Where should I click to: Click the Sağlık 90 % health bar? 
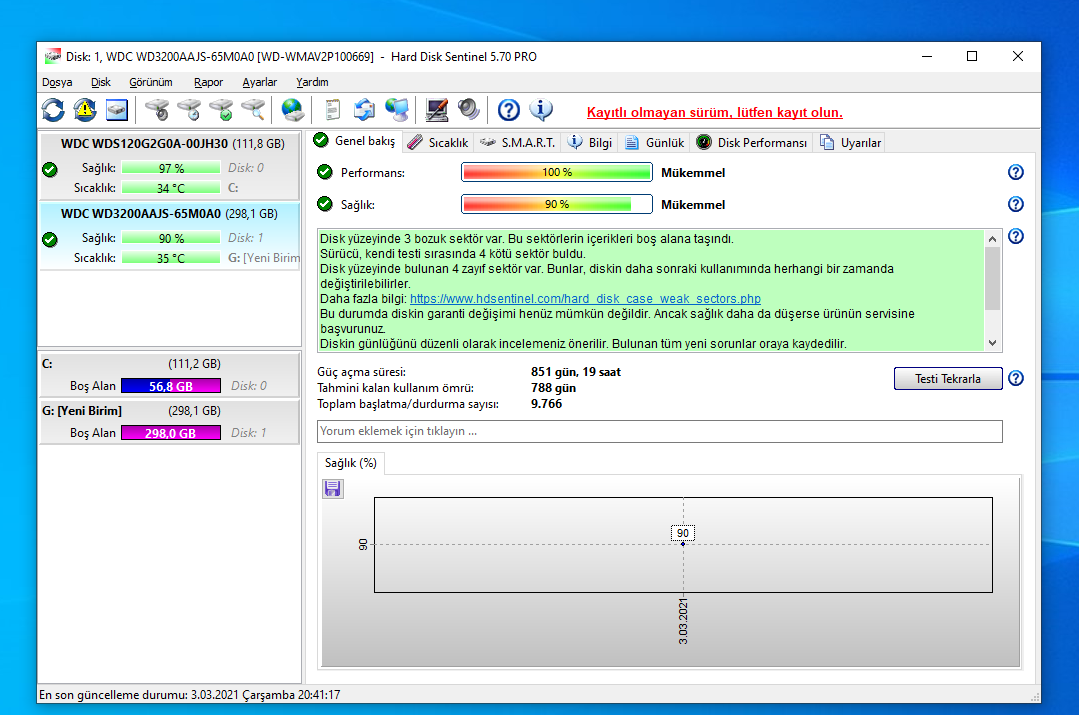[556, 204]
